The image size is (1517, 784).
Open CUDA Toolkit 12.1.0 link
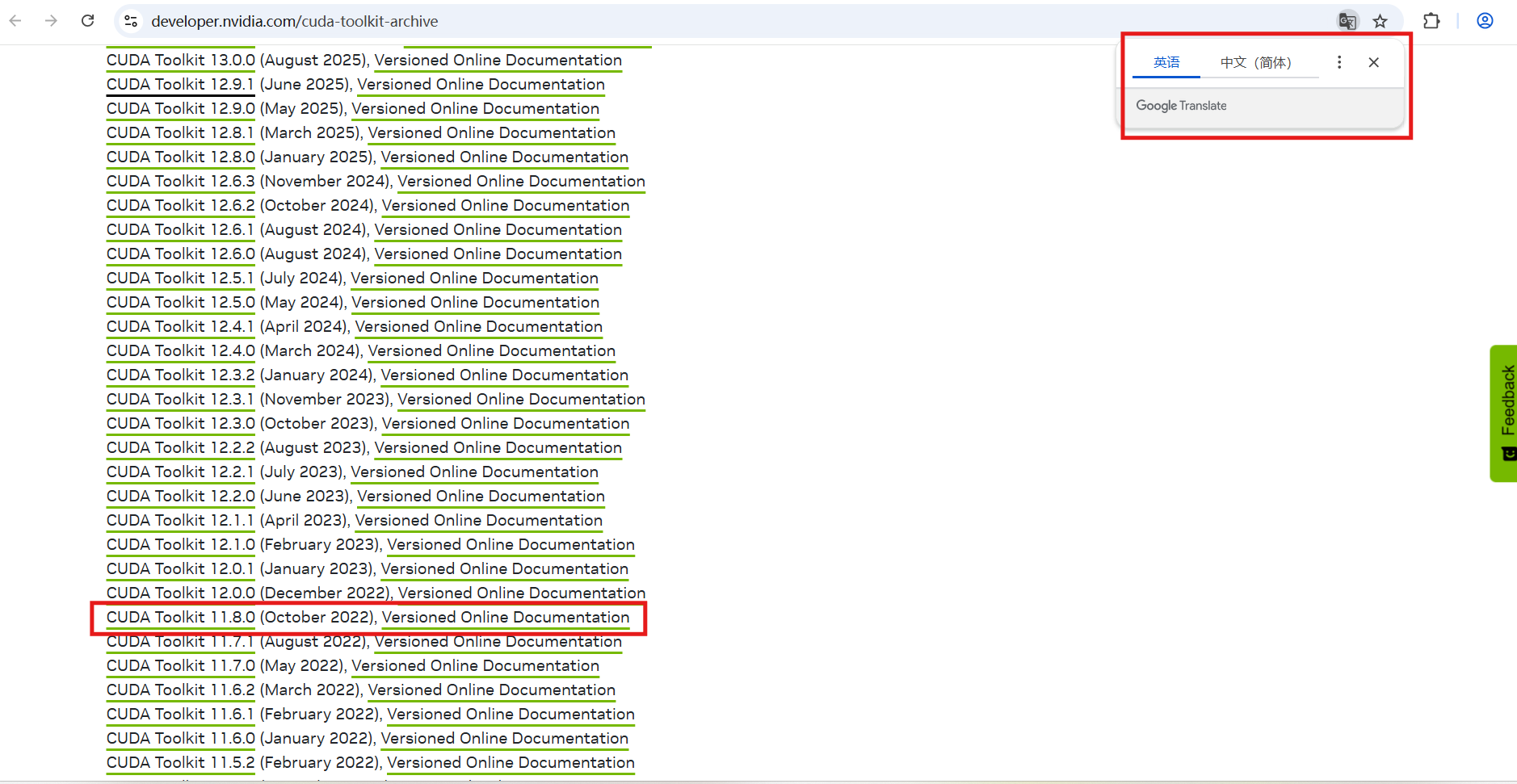tap(181, 544)
